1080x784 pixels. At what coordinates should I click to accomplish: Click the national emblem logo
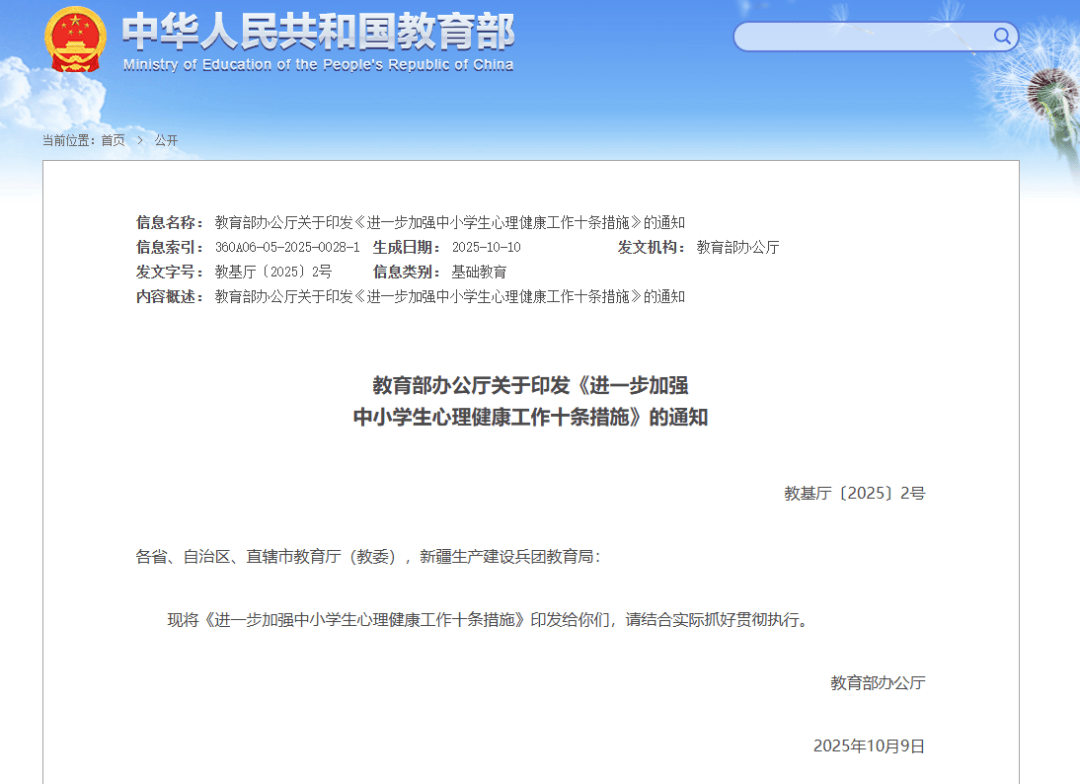(76, 38)
